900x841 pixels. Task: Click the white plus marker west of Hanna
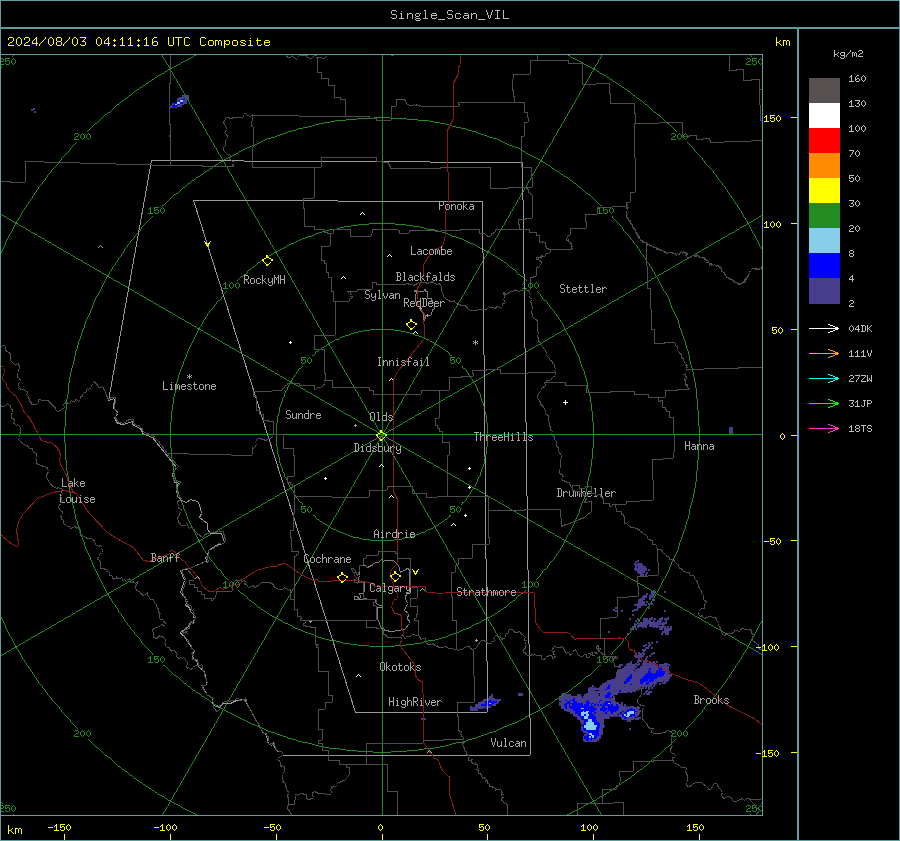[565, 402]
